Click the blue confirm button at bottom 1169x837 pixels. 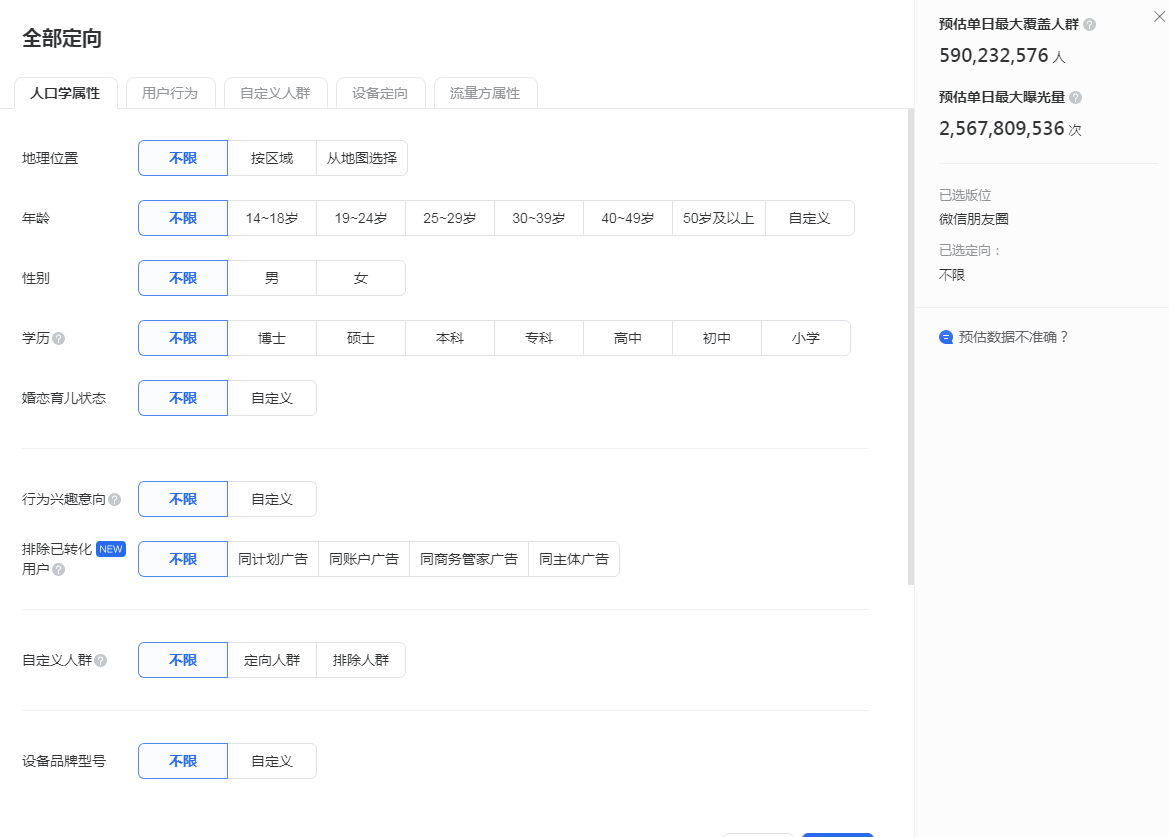click(837, 832)
